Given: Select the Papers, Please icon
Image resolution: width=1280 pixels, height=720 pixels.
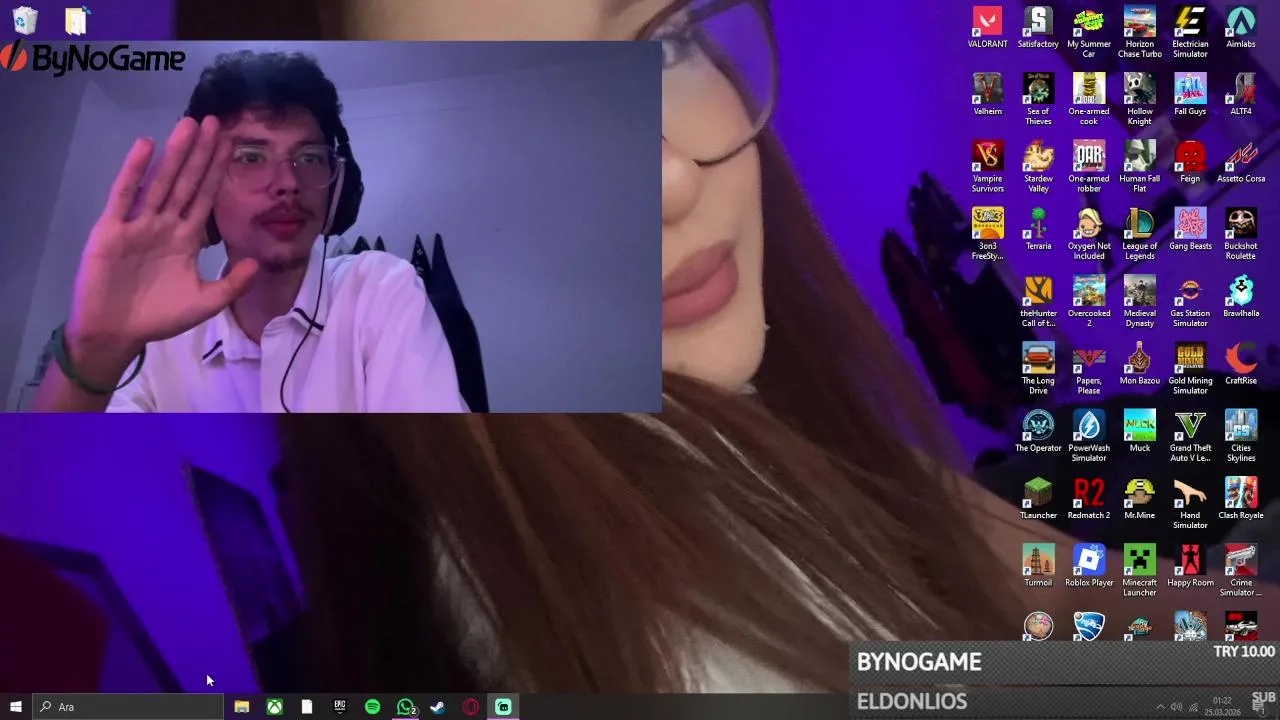Looking at the screenshot, I should coord(1089,367).
